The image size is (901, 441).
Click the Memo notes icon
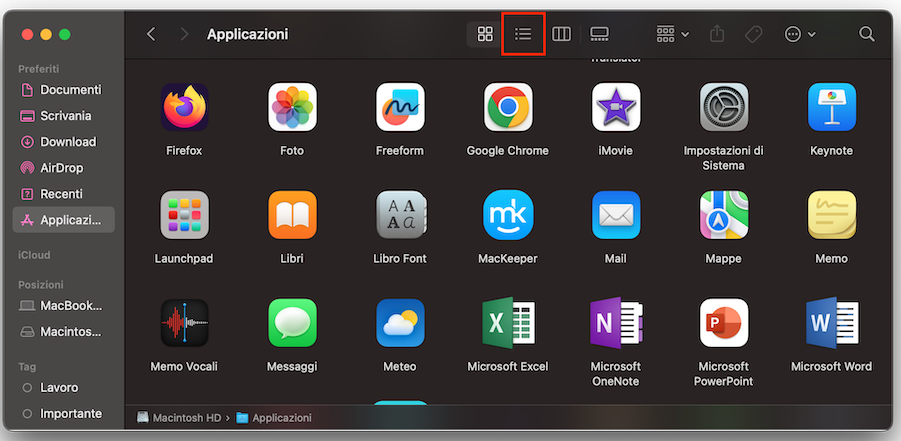pyautogui.click(x=831, y=215)
